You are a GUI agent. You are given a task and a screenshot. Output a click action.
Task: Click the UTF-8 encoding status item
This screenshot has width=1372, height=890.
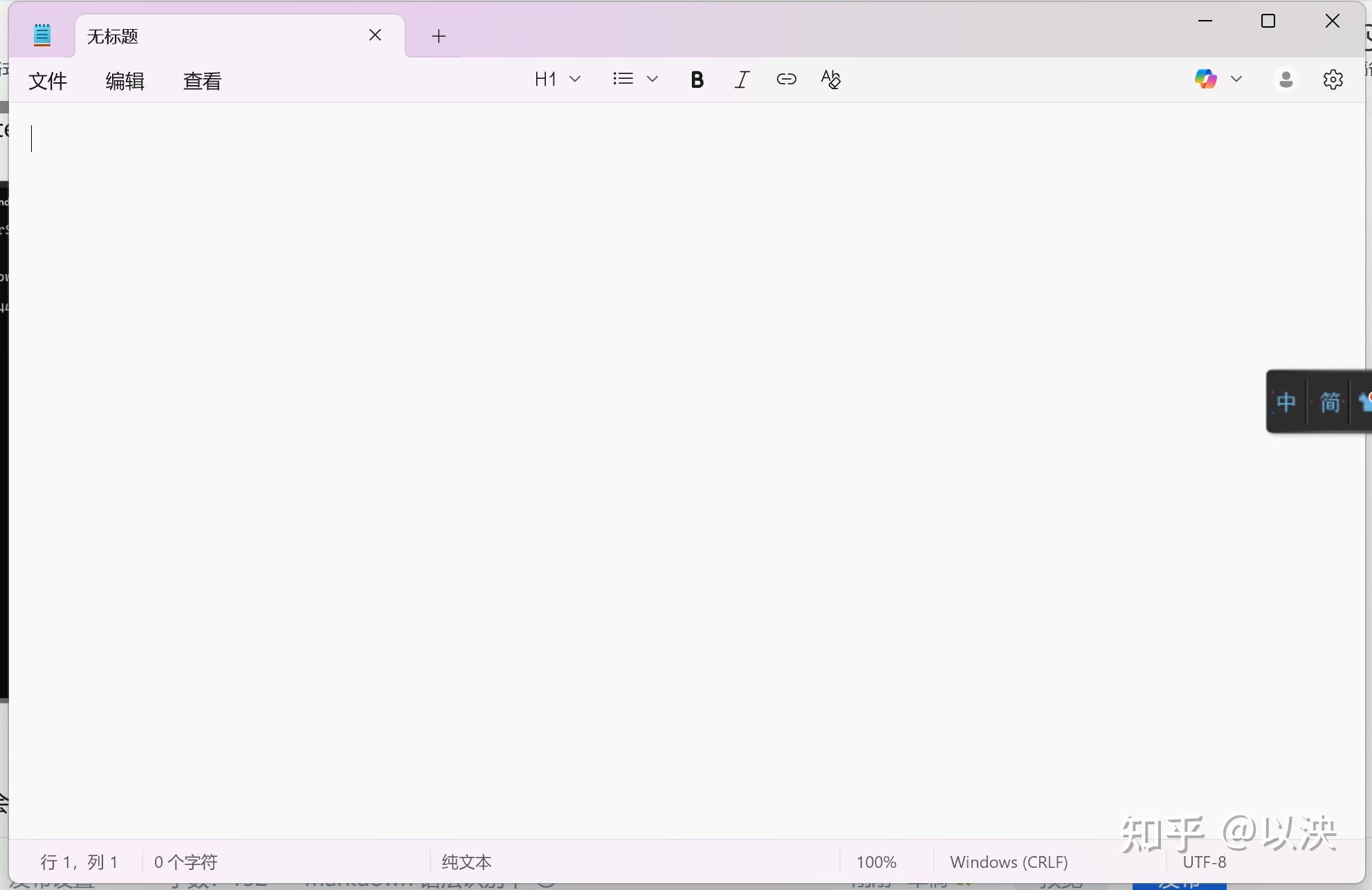[1205, 862]
